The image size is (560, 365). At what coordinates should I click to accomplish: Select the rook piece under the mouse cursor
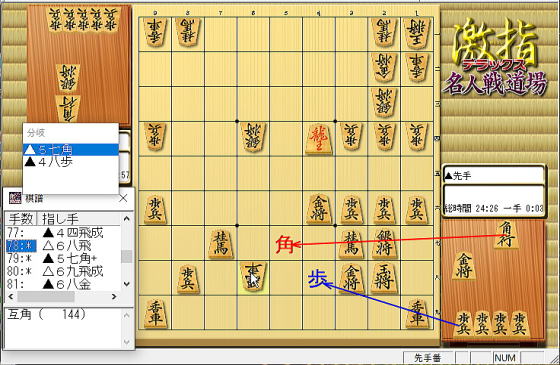point(253,277)
